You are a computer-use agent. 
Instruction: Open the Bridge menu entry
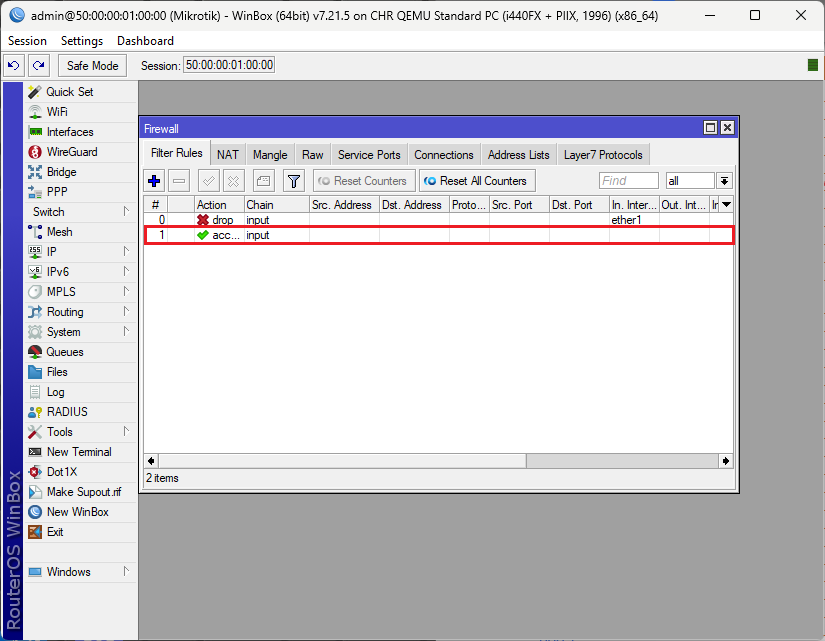80,172
